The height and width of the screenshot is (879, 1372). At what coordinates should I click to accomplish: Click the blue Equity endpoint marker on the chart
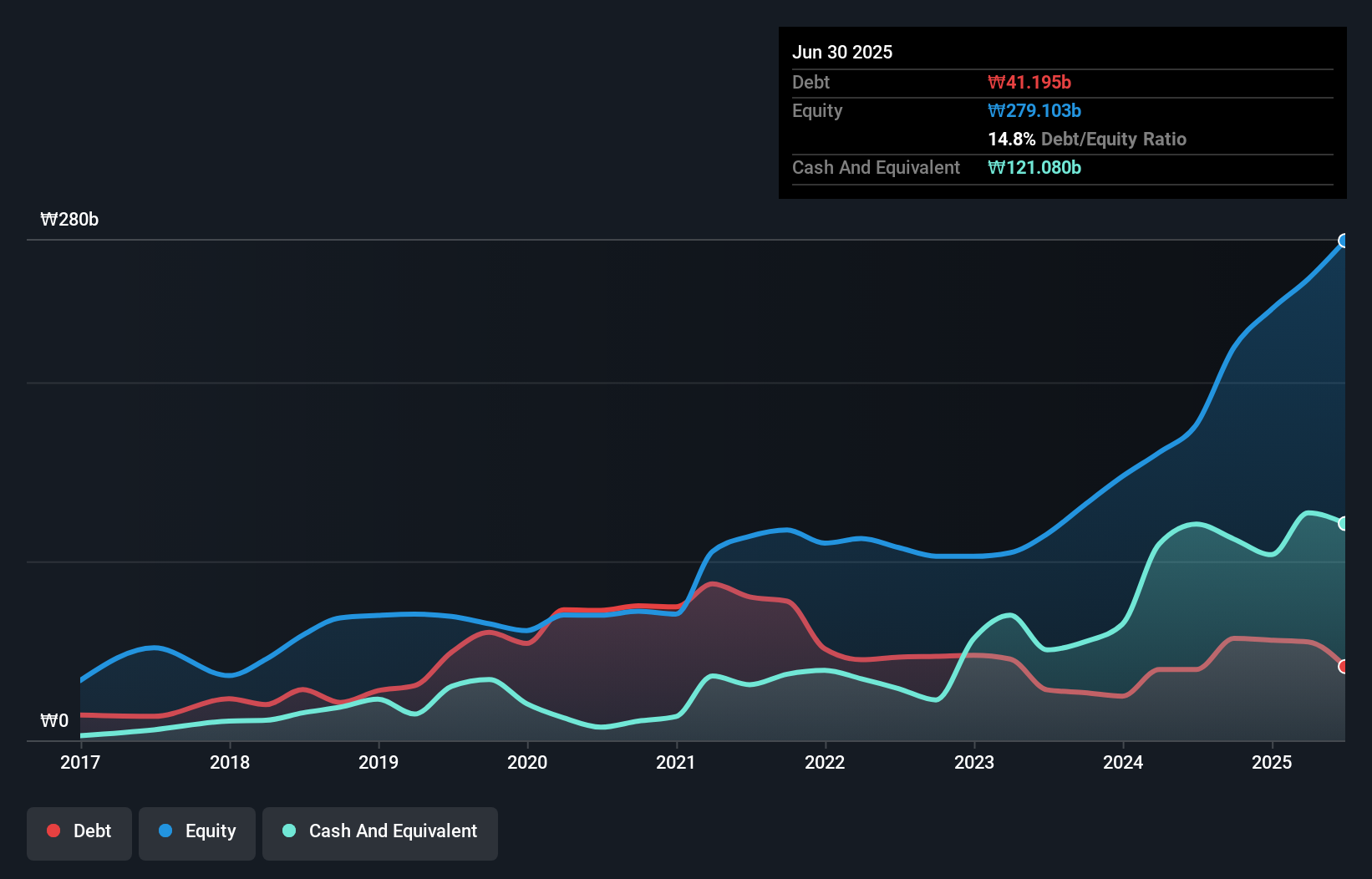pyautogui.click(x=1344, y=241)
